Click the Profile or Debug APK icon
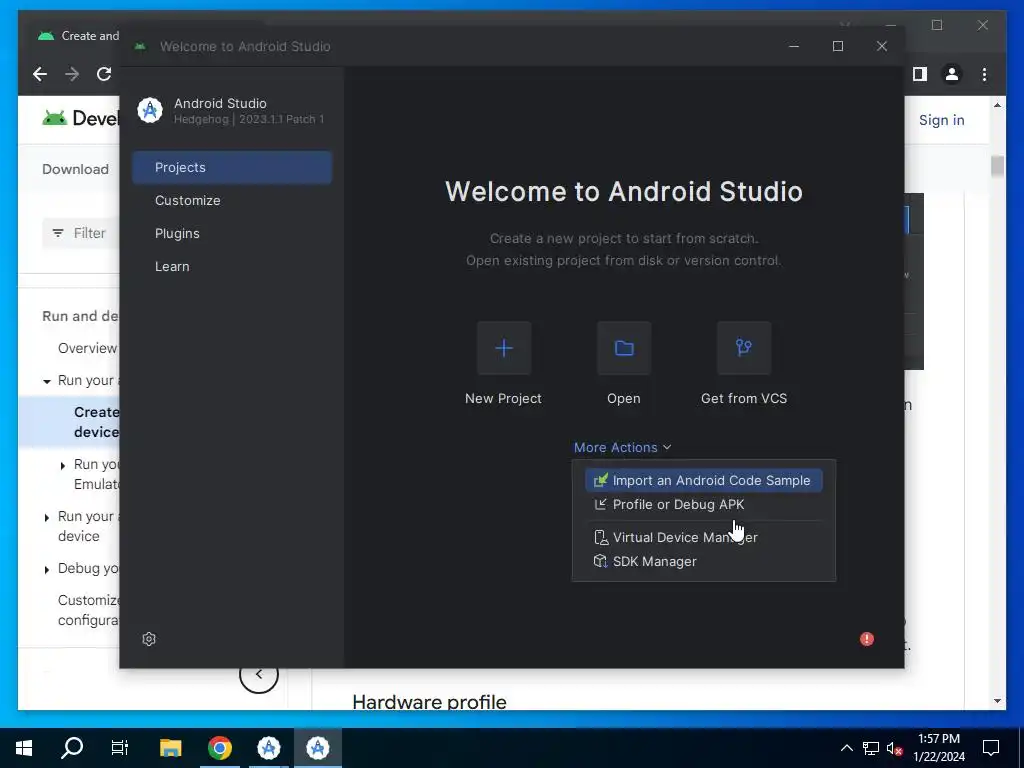The image size is (1024, 768). 600,504
